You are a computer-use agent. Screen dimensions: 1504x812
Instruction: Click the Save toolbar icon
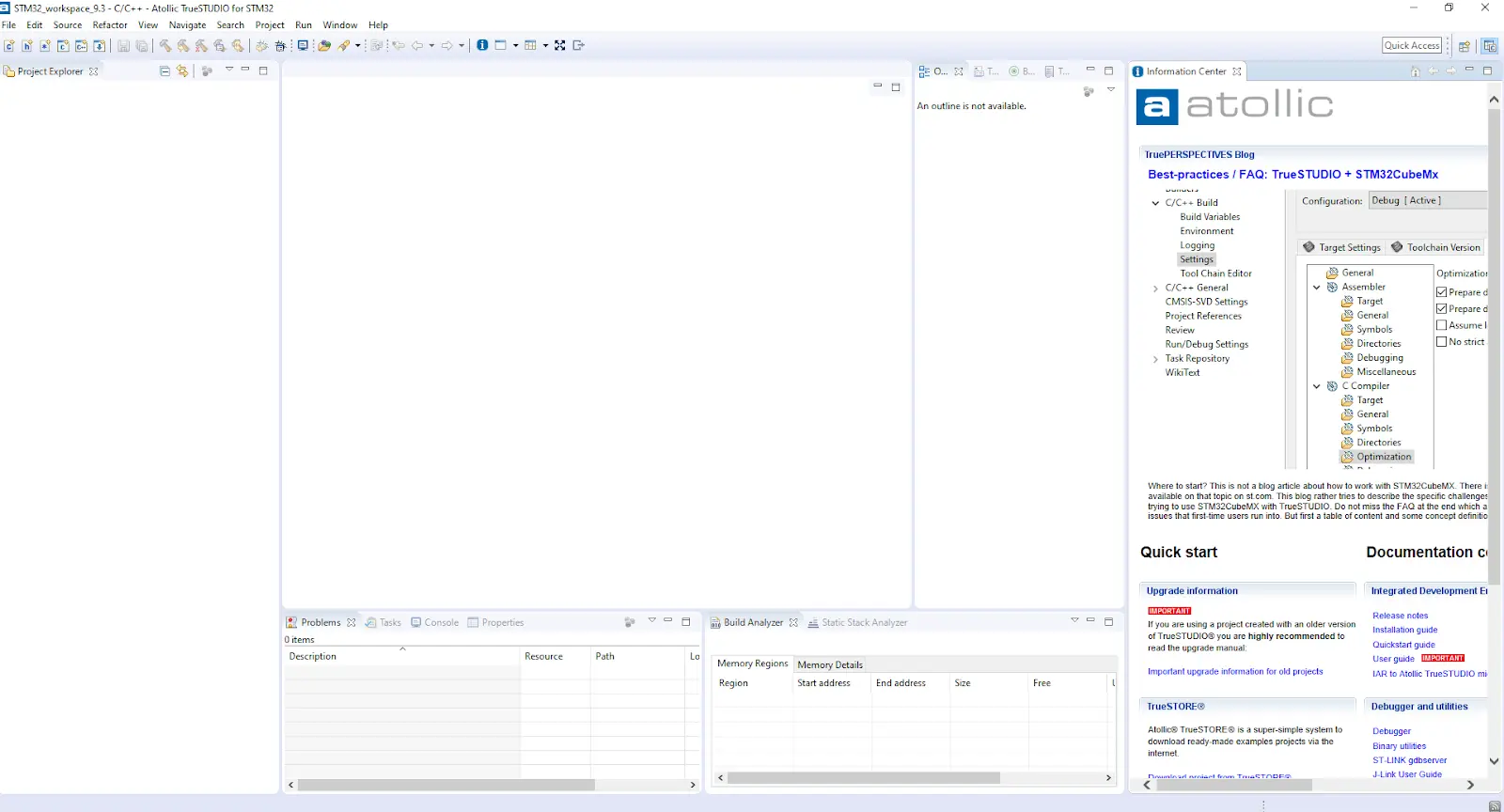pyautogui.click(x=123, y=45)
